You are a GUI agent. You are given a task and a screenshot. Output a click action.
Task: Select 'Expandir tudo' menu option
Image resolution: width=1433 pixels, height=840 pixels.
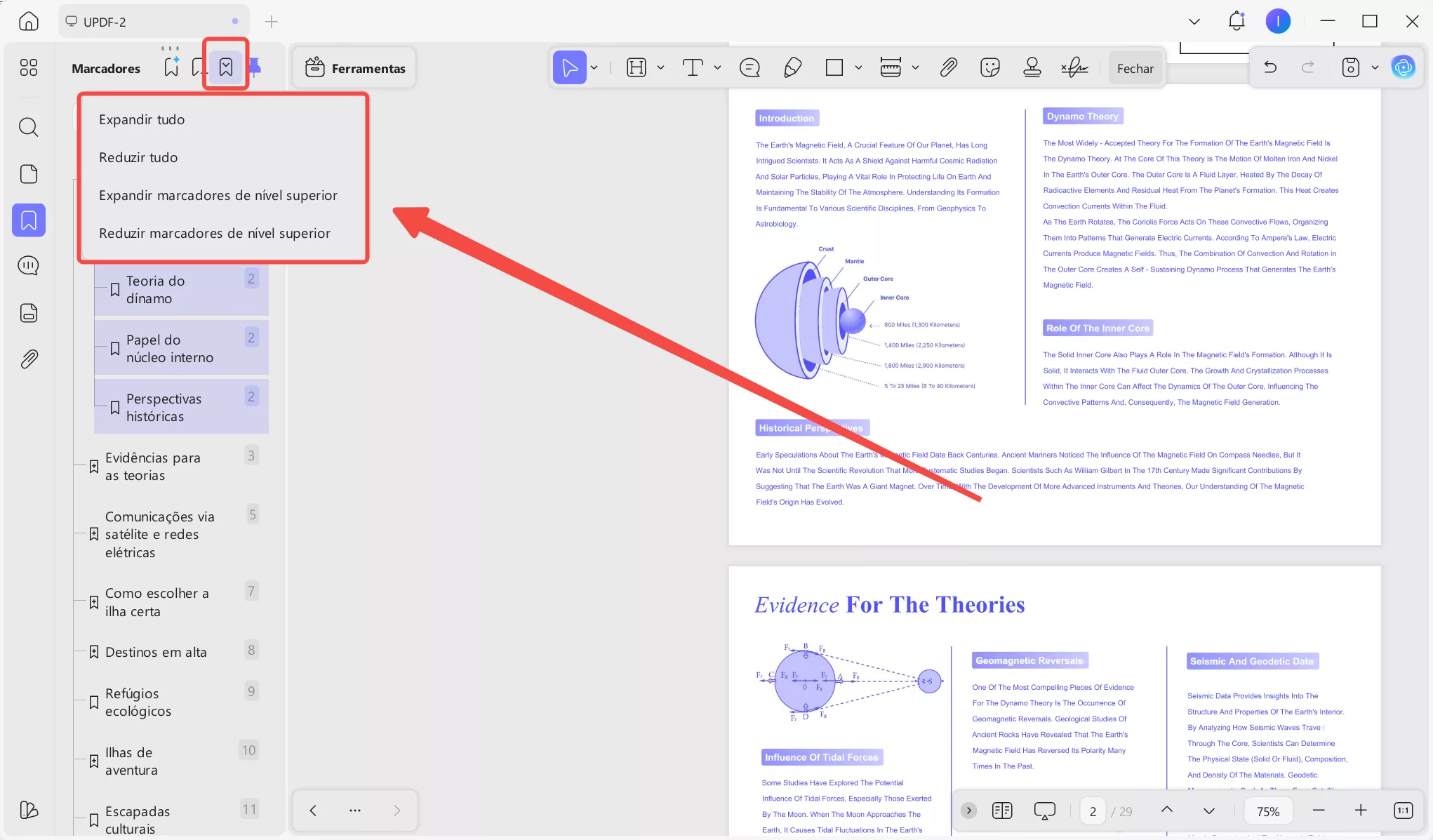142,119
